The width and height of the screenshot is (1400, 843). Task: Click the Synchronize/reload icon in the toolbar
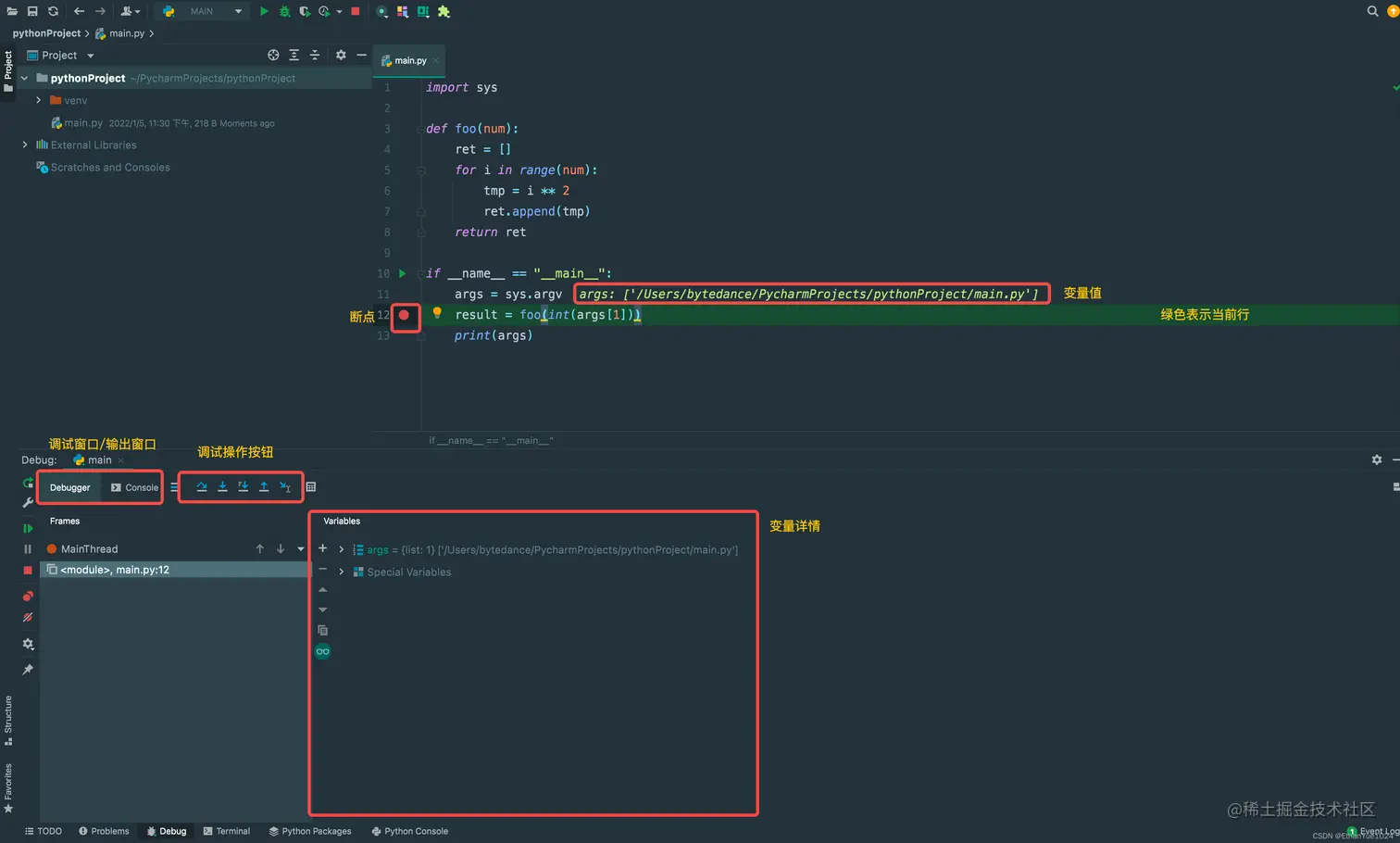click(53, 11)
